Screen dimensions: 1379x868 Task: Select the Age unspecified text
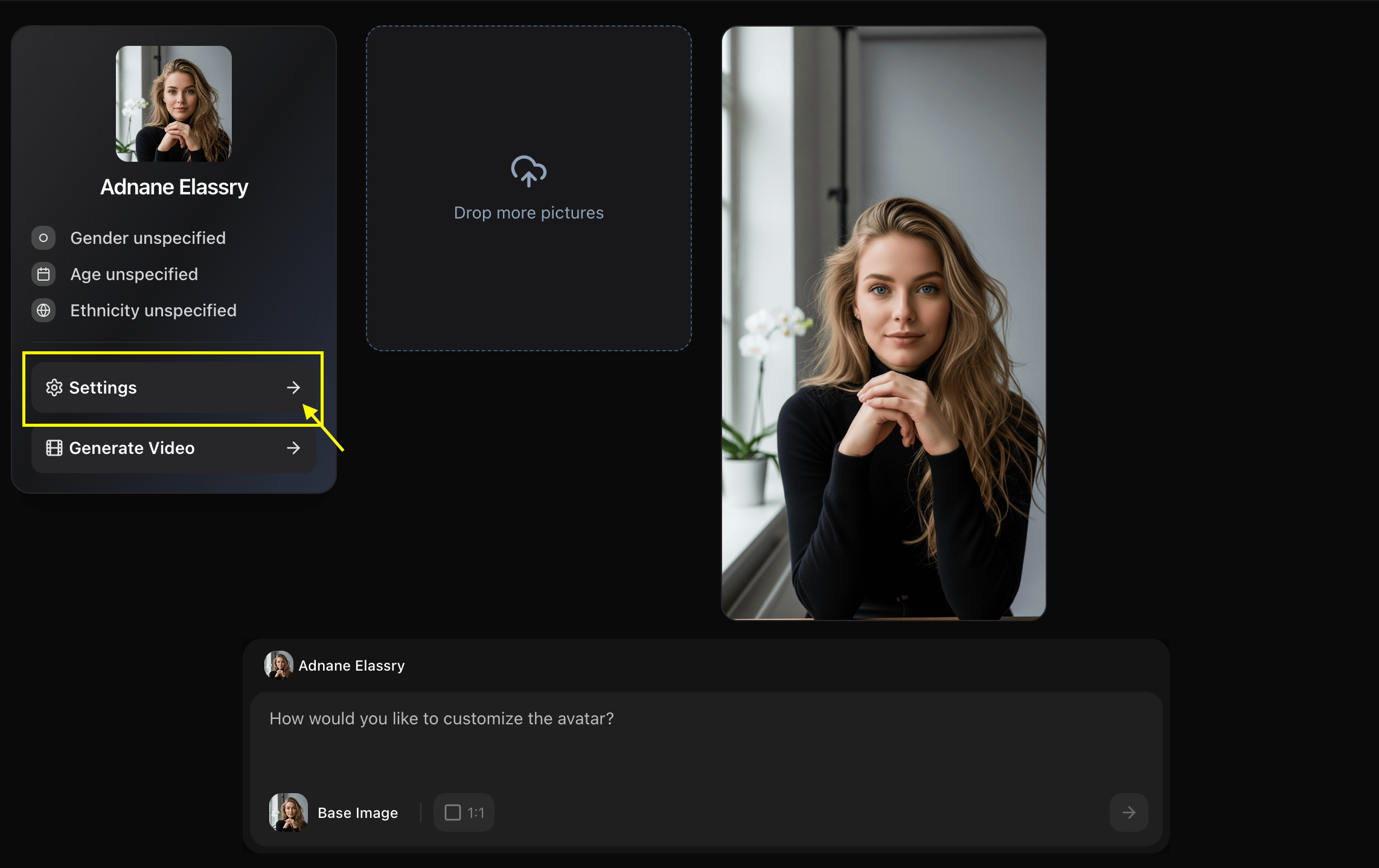click(134, 274)
